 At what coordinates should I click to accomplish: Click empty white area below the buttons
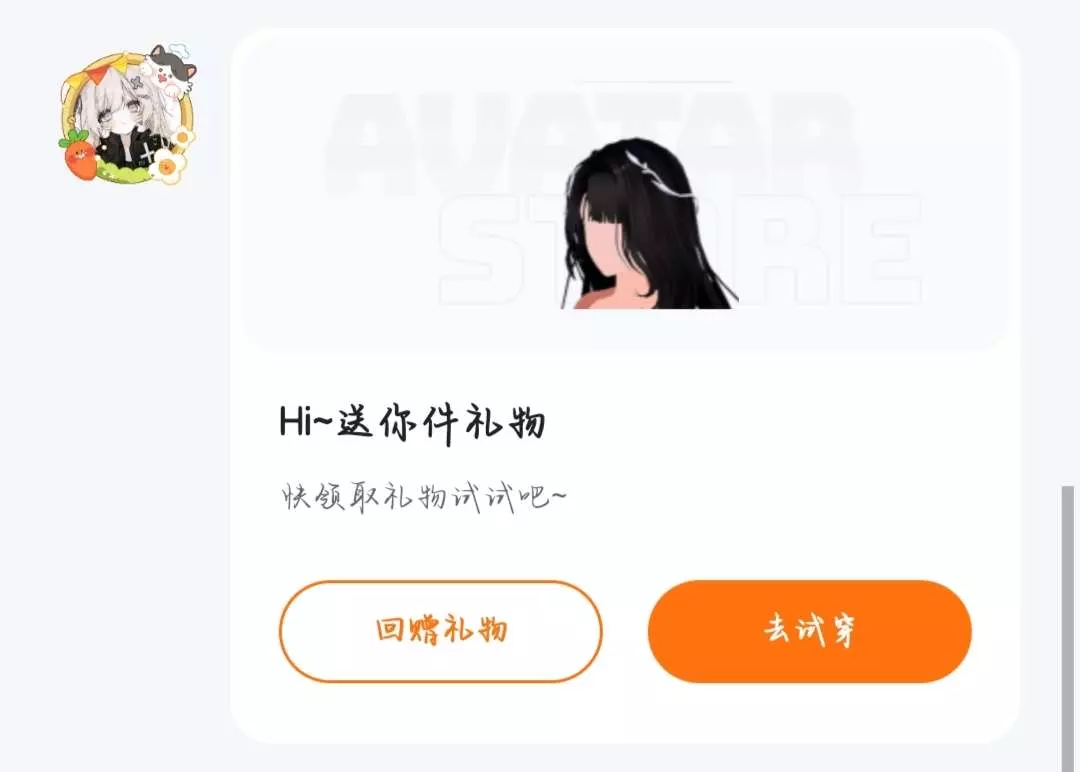tap(625, 713)
